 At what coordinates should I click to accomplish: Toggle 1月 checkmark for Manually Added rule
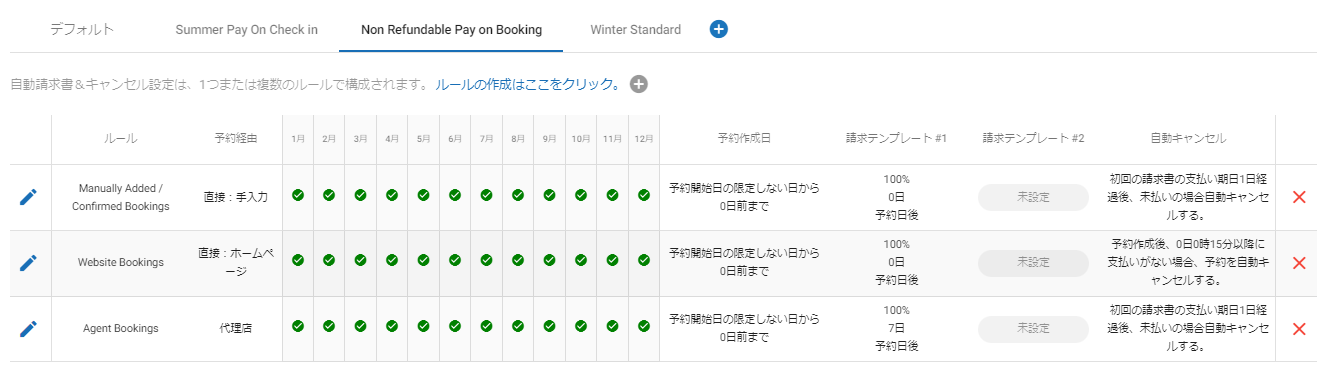coord(298,195)
